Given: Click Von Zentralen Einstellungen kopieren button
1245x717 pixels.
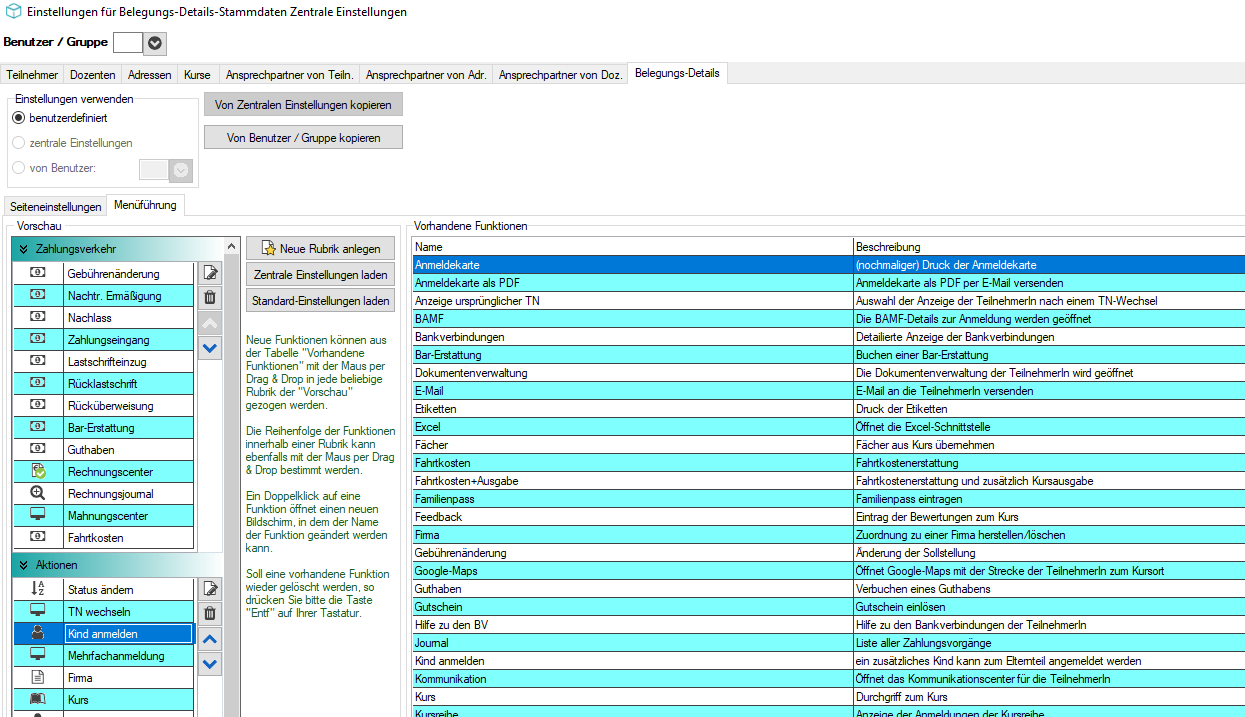Looking at the screenshot, I should pos(303,105).
